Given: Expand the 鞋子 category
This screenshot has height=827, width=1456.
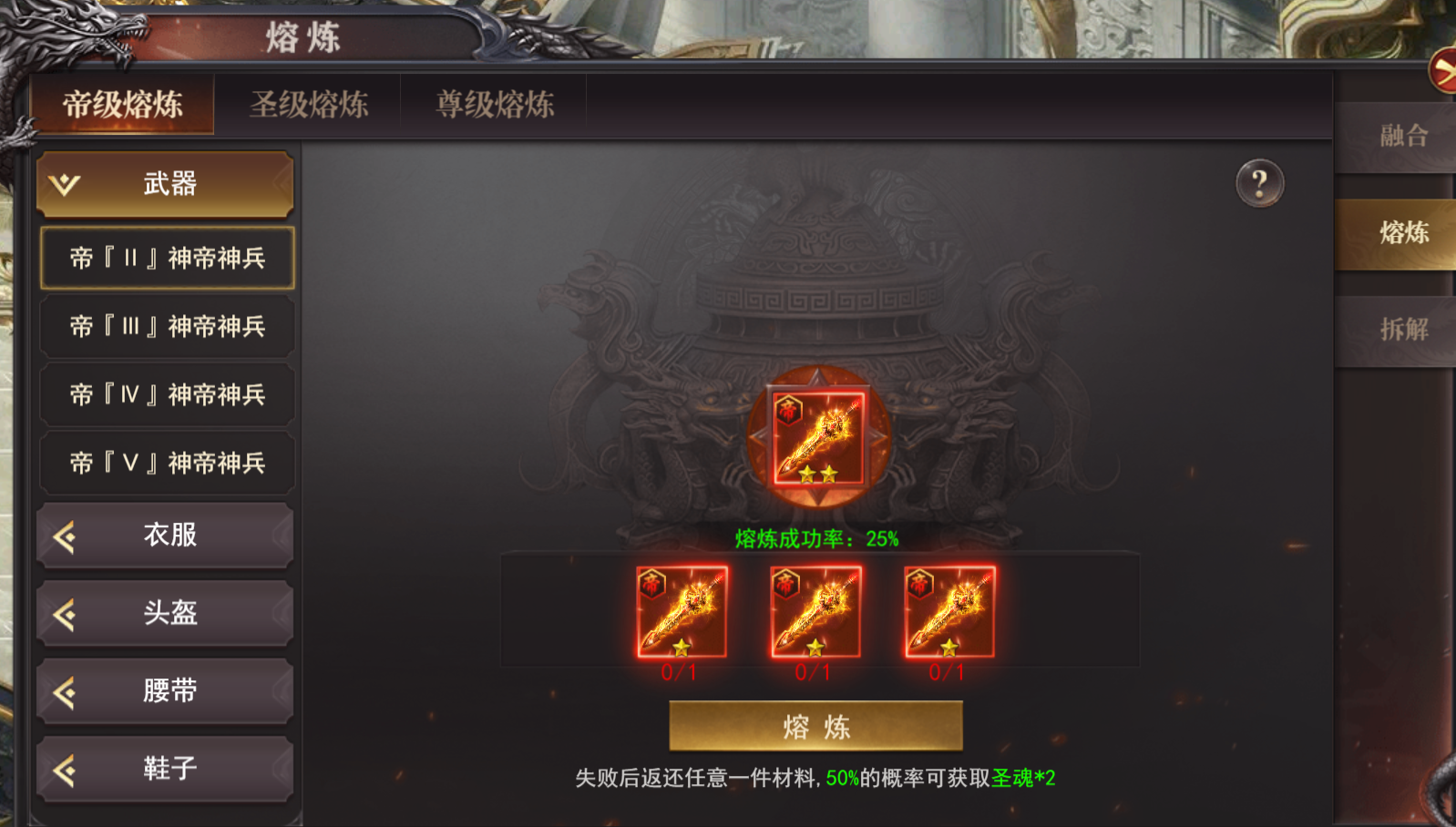Looking at the screenshot, I should [x=166, y=769].
